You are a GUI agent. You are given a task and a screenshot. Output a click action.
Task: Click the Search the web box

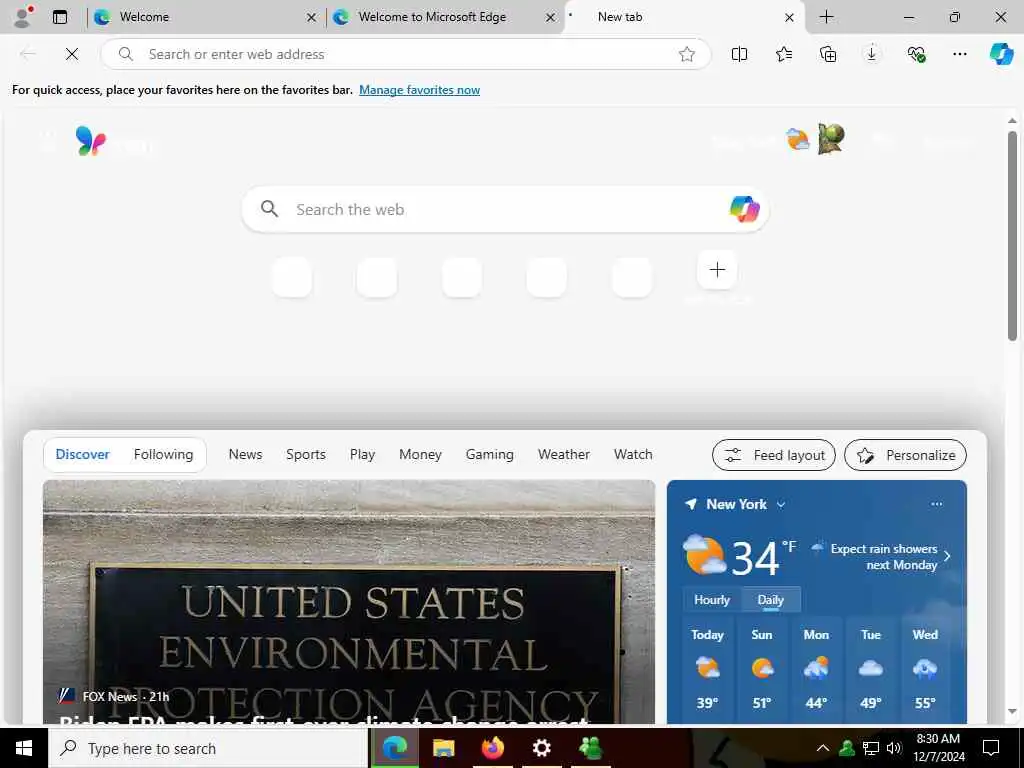505,210
